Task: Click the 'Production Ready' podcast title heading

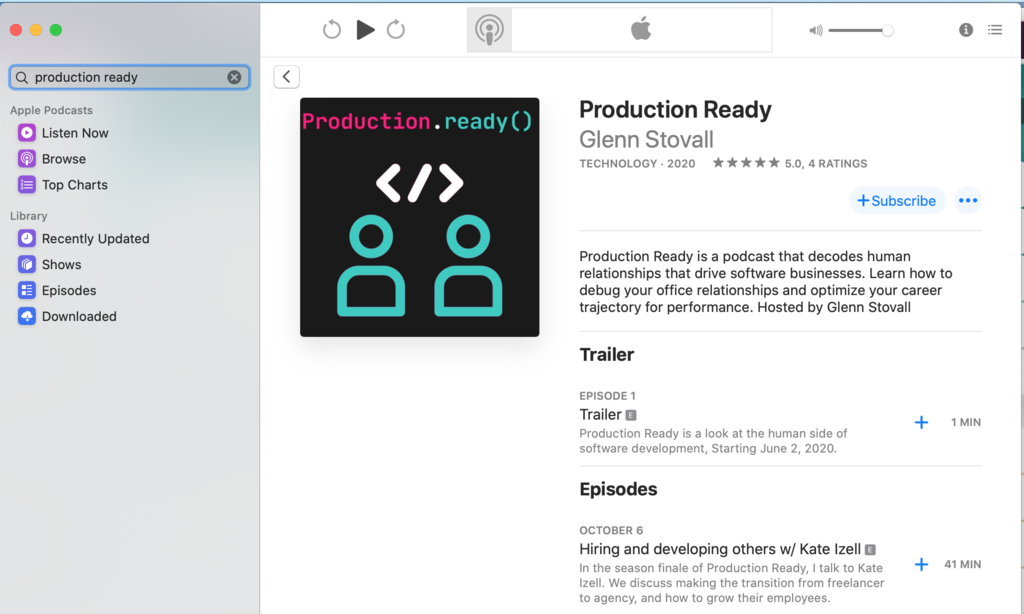Action: point(675,109)
